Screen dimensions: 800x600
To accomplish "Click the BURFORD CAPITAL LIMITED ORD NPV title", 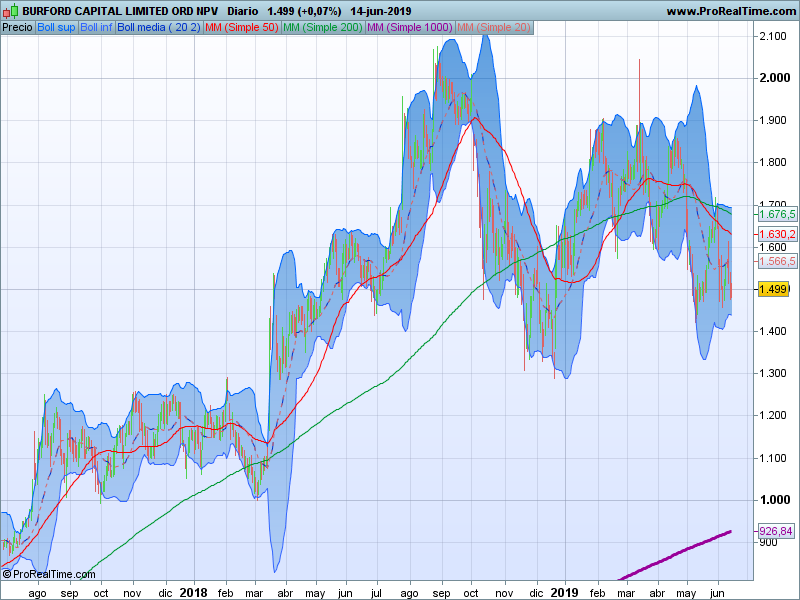I will 120,11.
